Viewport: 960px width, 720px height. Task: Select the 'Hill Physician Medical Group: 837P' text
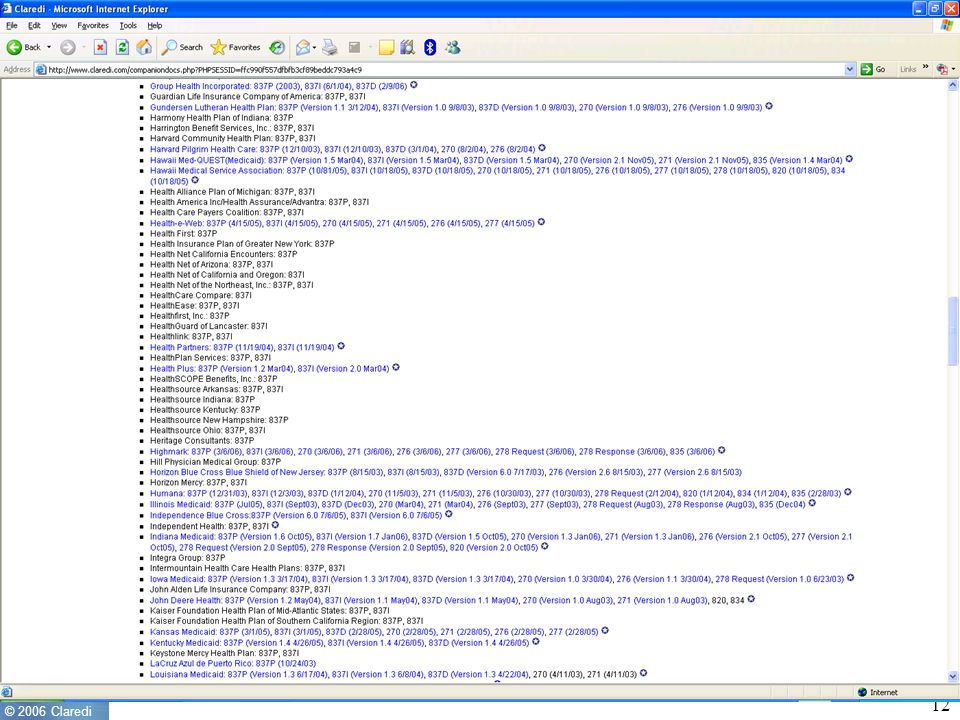pyautogui.click(x=216, y=462)
